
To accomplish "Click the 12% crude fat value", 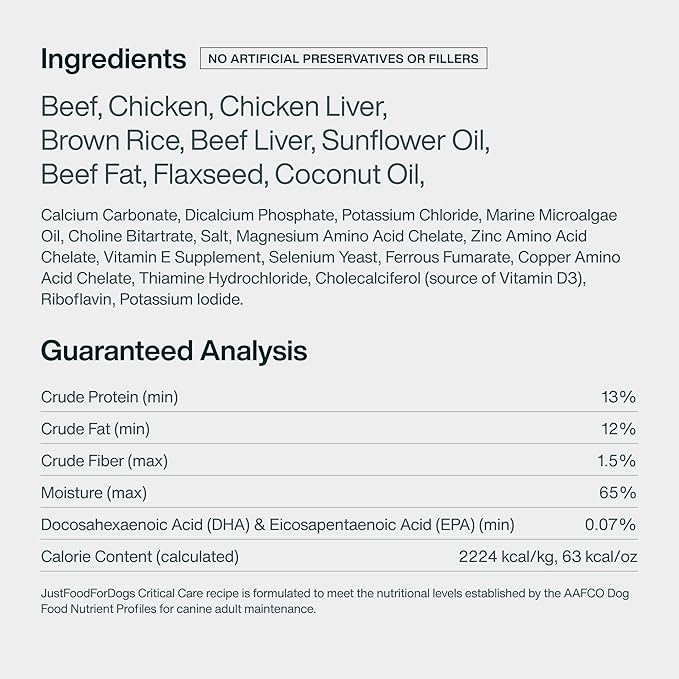I will pyautogui.click(x=618, y=429).
